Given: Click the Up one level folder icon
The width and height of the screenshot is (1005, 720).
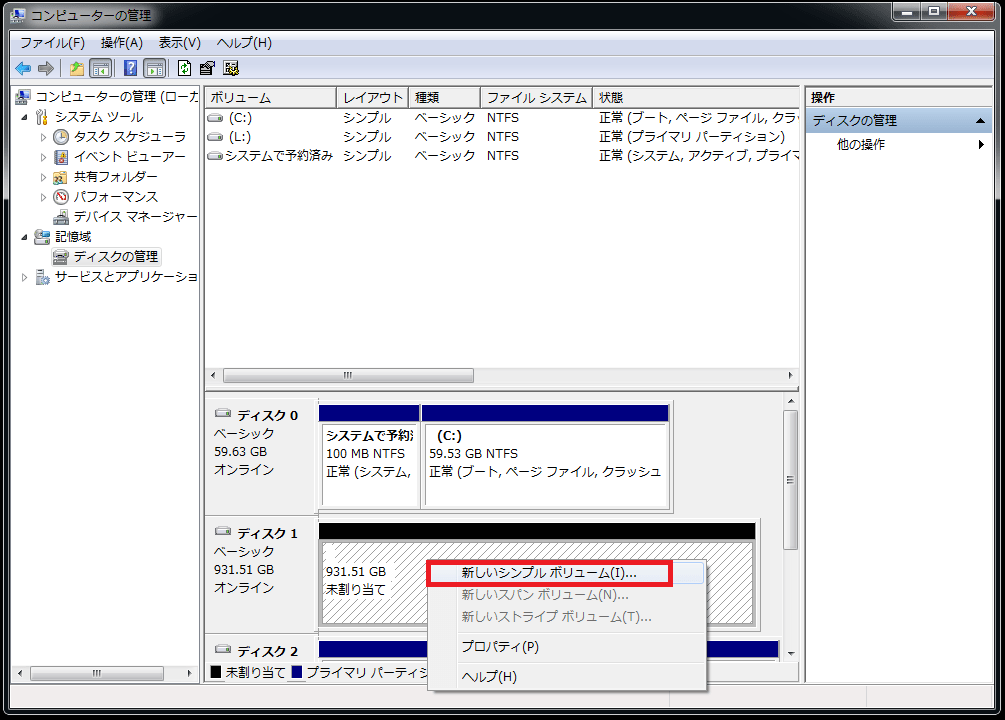Looking at the screenshot, I should coord(77,68).
